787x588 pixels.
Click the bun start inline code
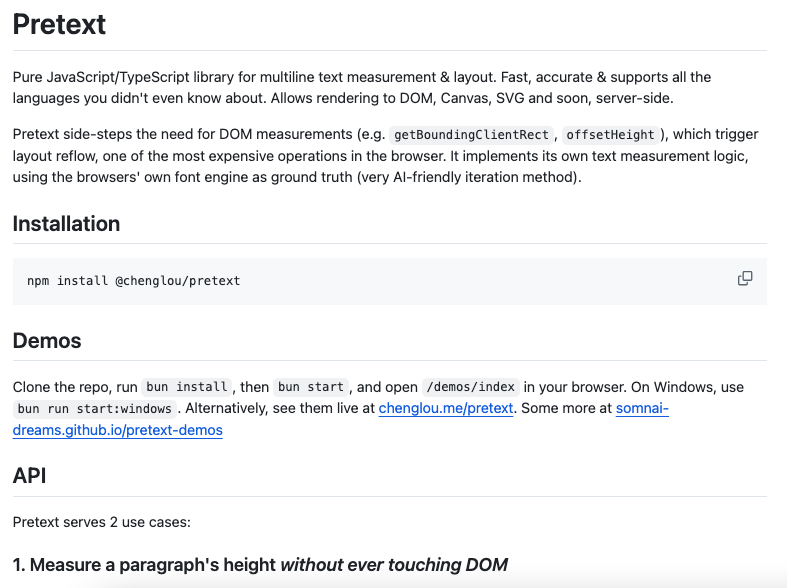311,387
